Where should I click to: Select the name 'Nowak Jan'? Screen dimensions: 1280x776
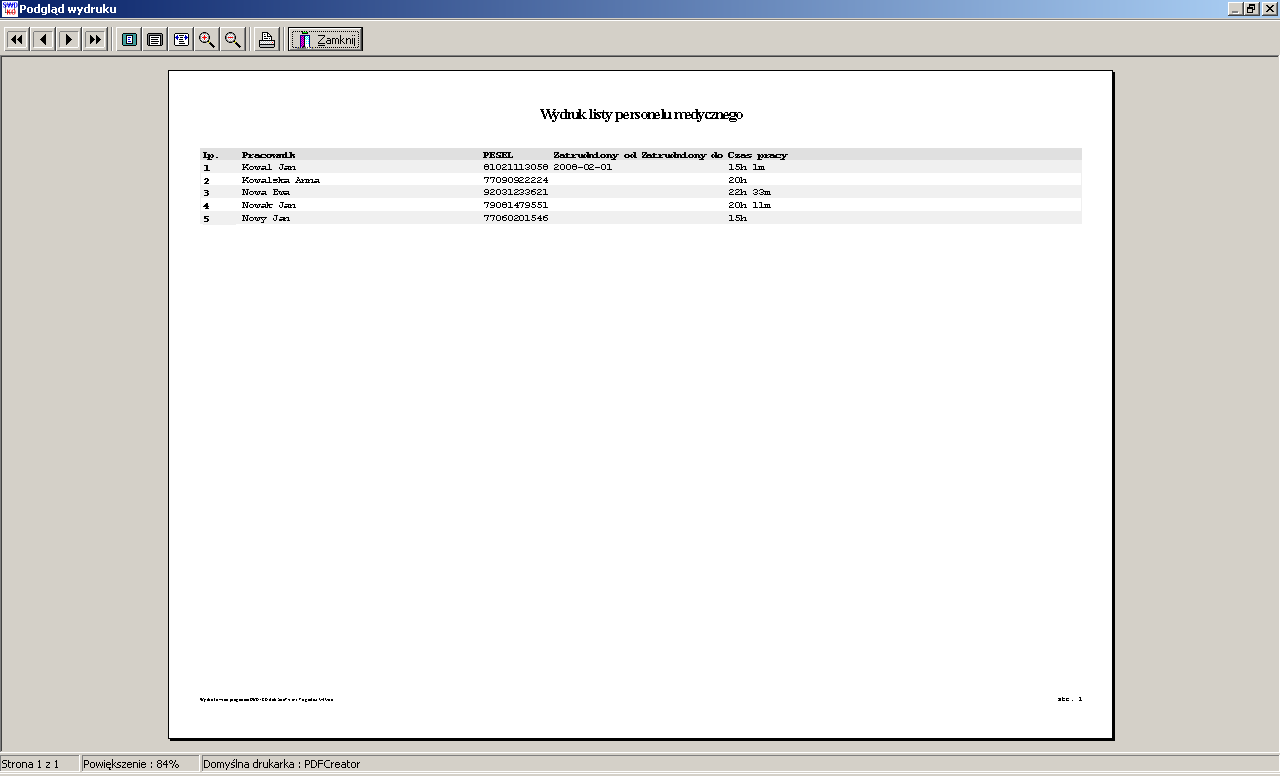[x=269, y=205]
